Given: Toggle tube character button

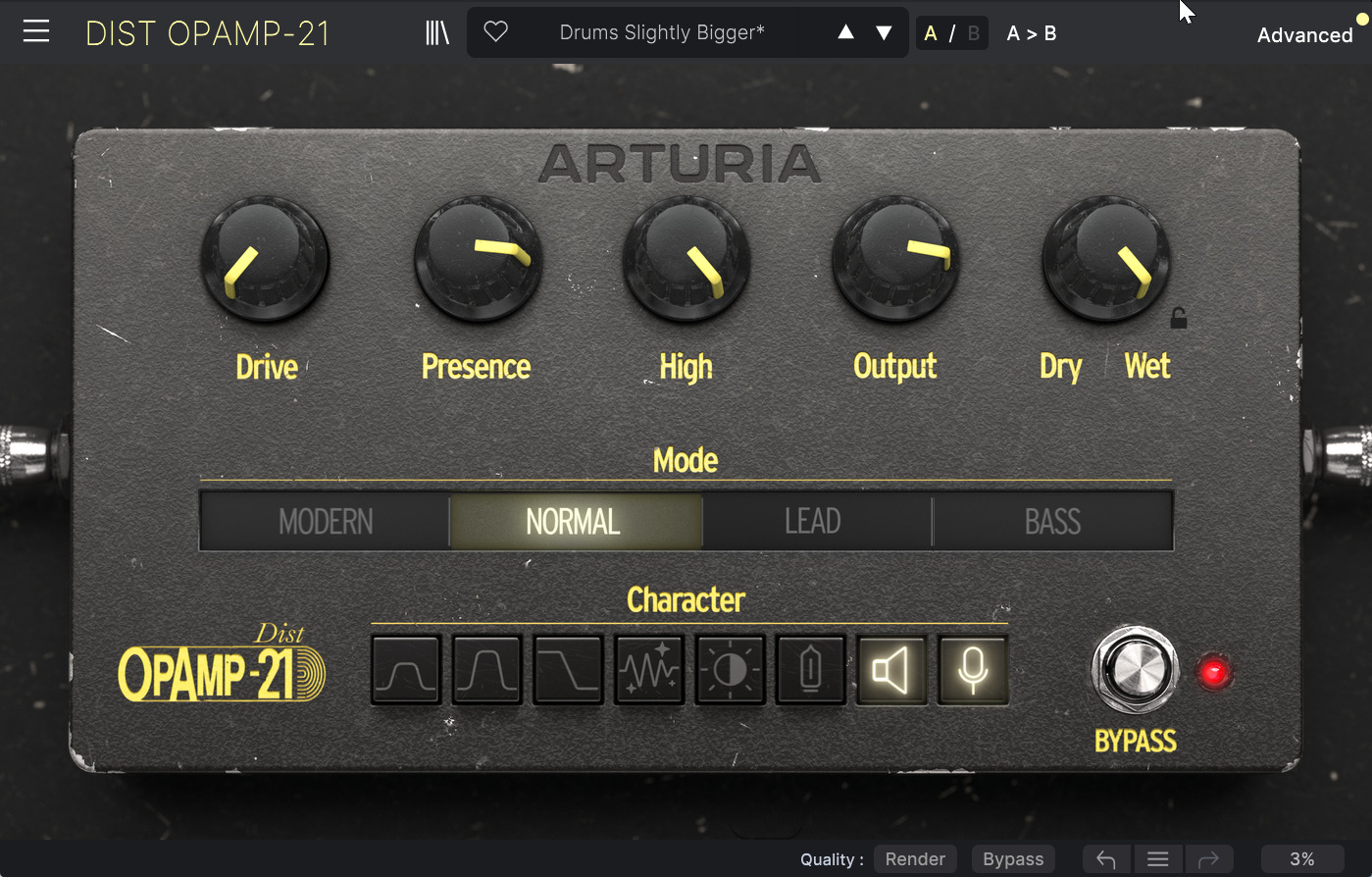Looking at the screenshot, I should (x=810, y=671).
